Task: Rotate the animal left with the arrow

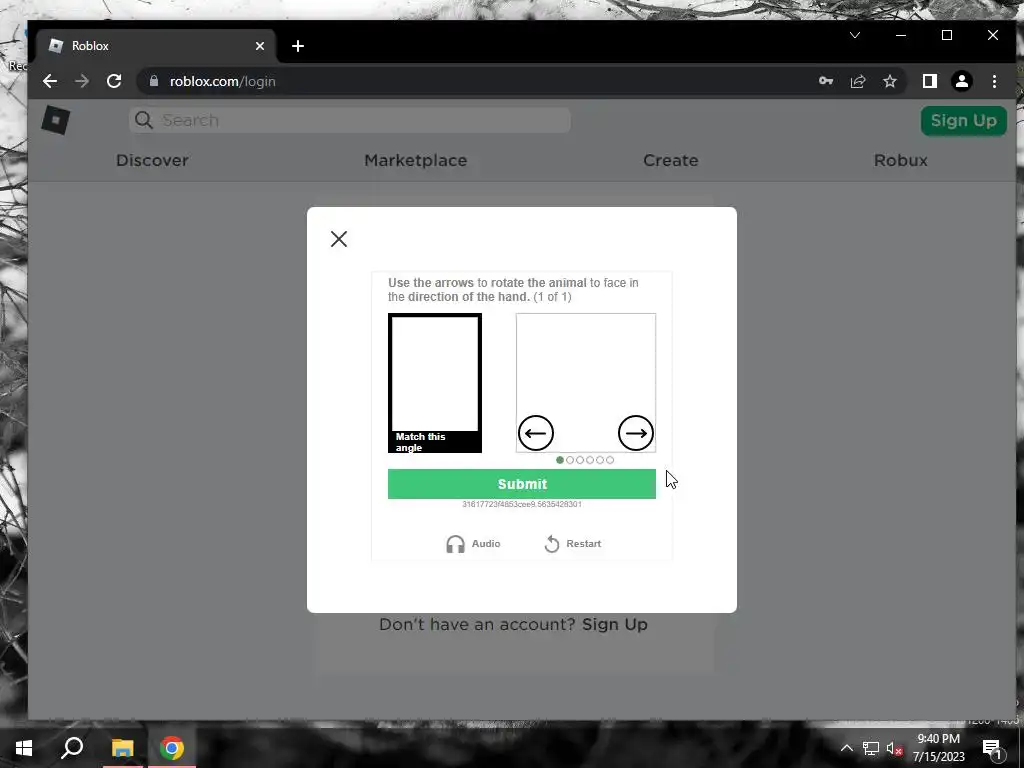Action: [536, 433]
